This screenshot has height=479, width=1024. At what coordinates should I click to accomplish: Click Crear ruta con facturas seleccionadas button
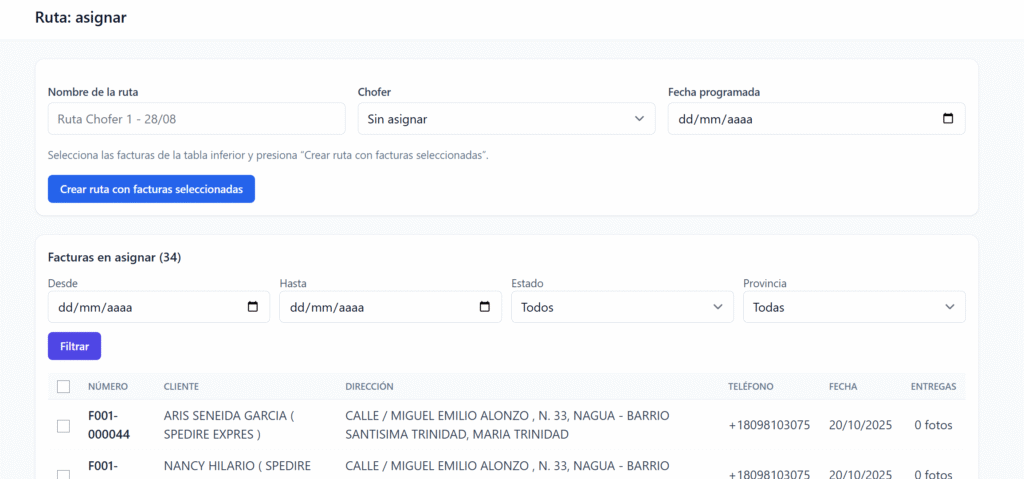click(x=151, y=189)
